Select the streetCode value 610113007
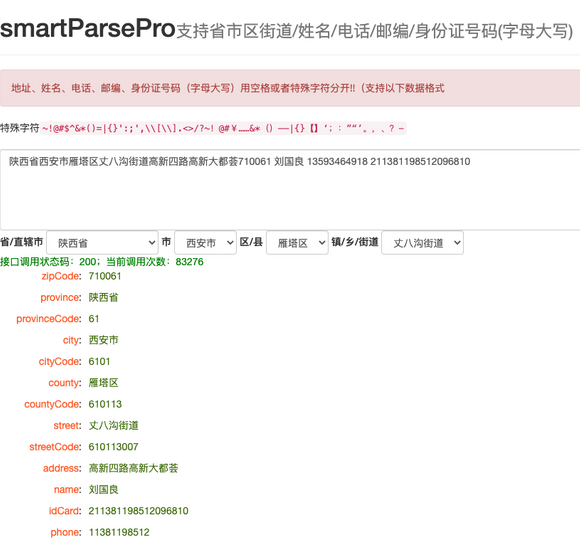Screen dimensions: 580x549 113,447
